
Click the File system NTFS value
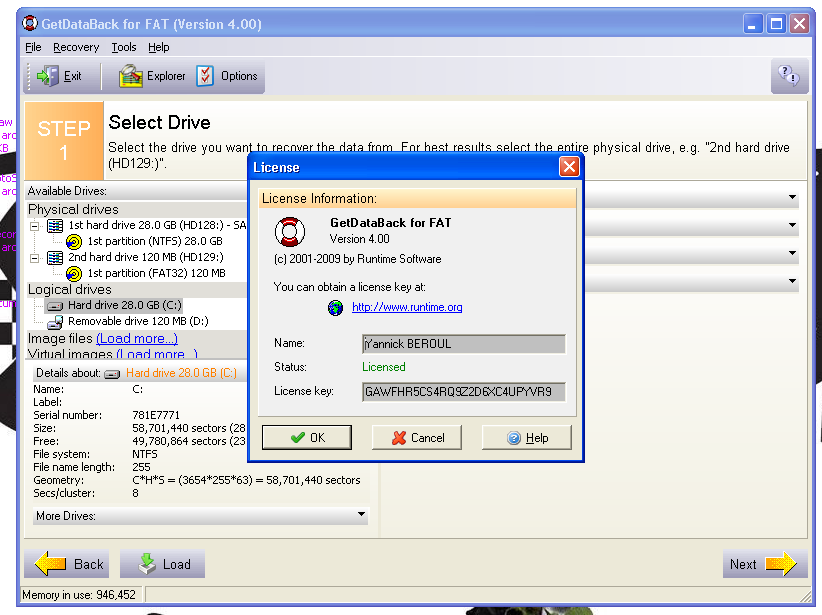[145, 454]
